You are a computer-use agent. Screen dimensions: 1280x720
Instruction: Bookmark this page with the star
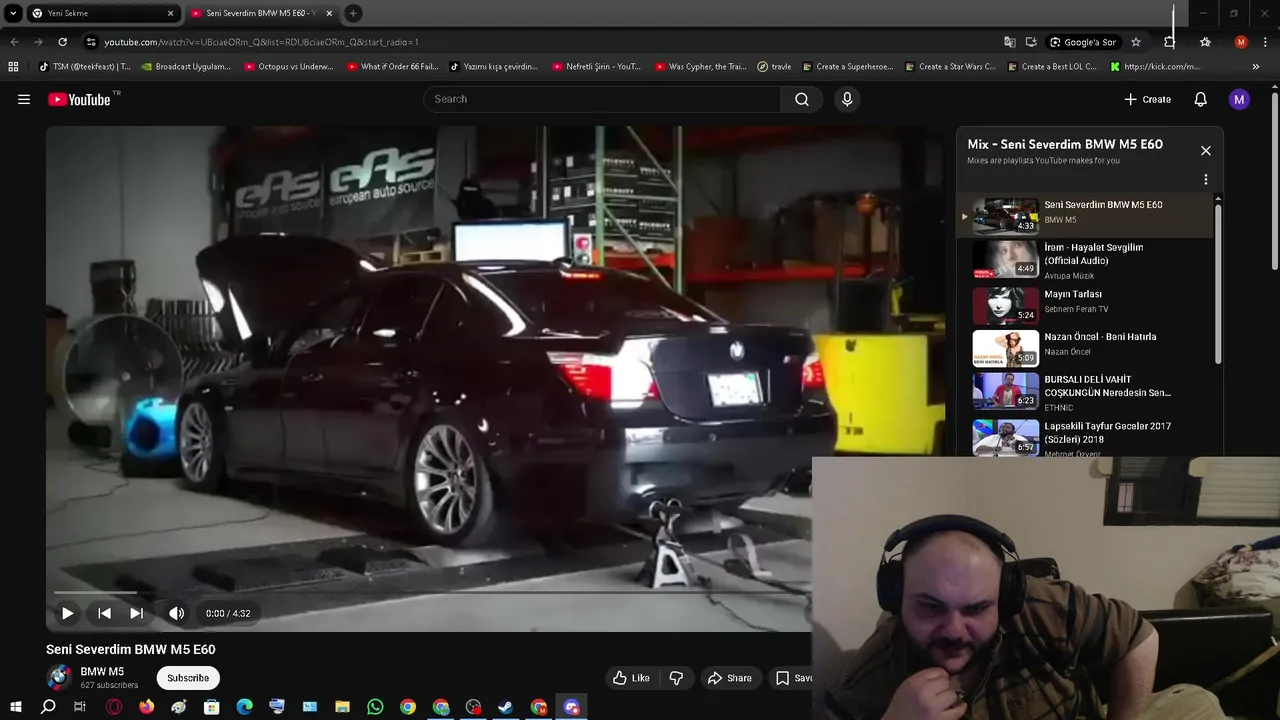[x=1136, y=42]
